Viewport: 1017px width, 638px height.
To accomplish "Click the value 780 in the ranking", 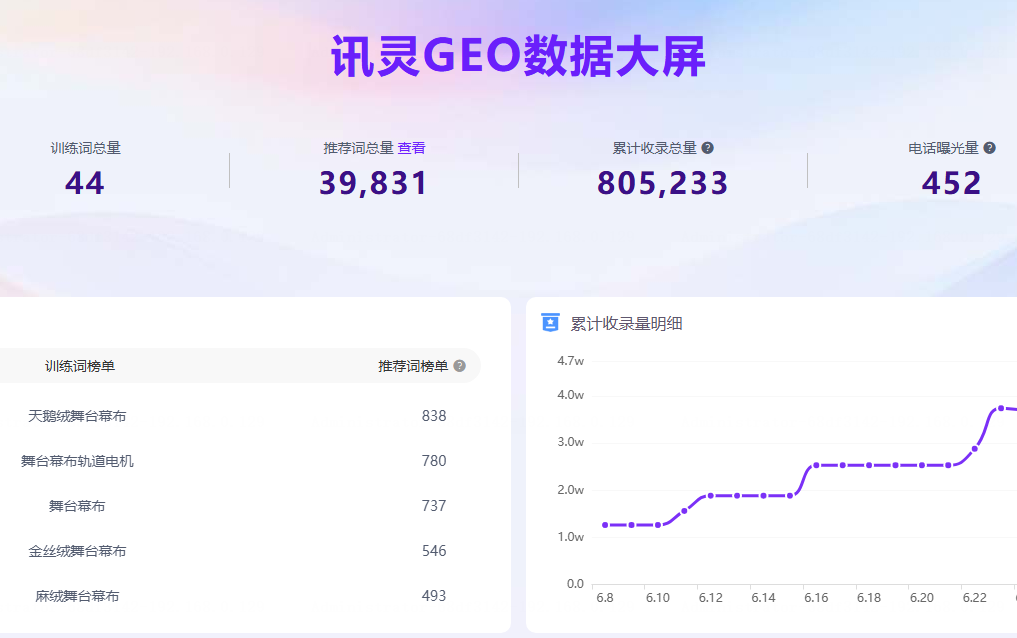I will 434,461.
